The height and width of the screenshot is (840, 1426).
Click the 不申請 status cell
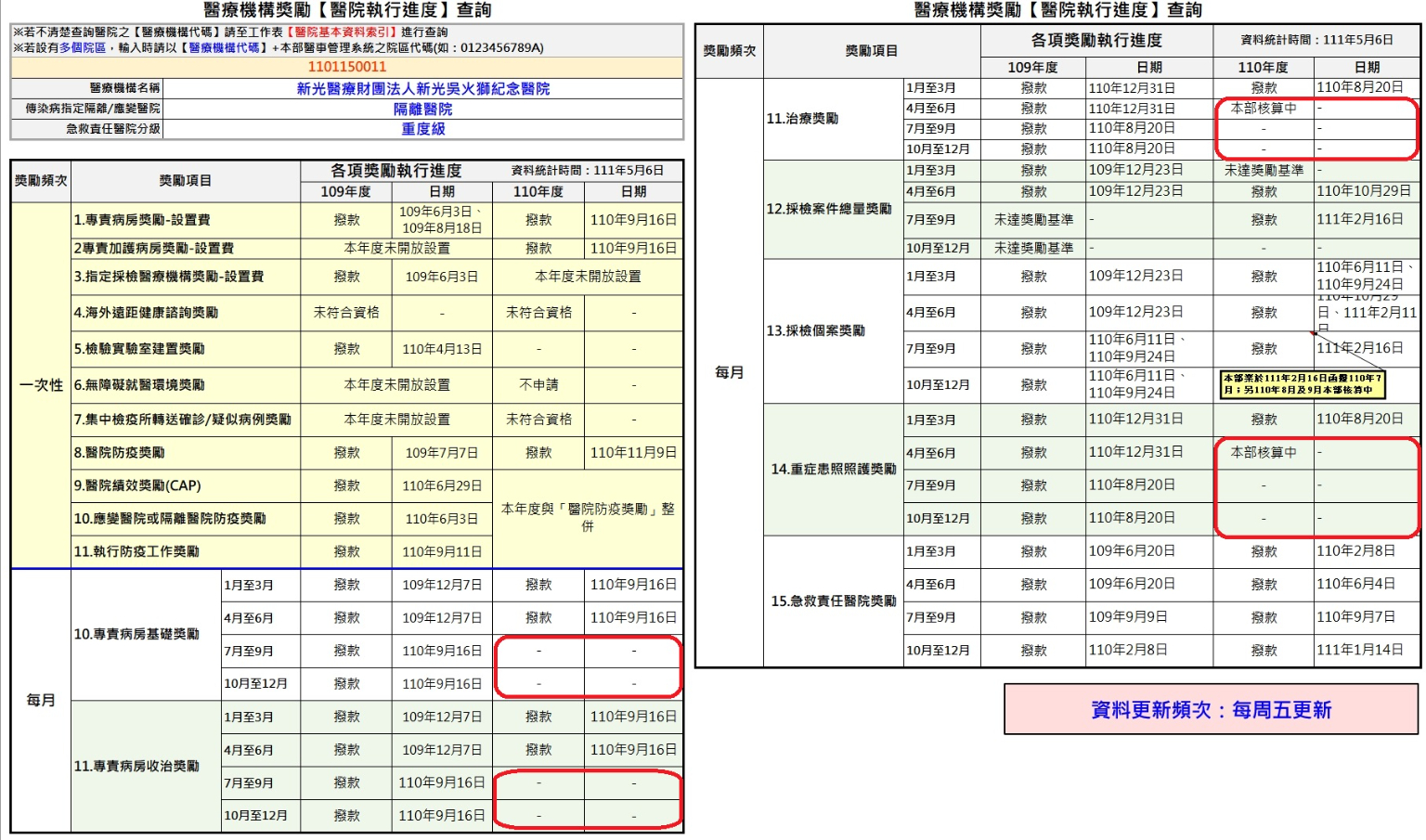[x=538, y=385]
